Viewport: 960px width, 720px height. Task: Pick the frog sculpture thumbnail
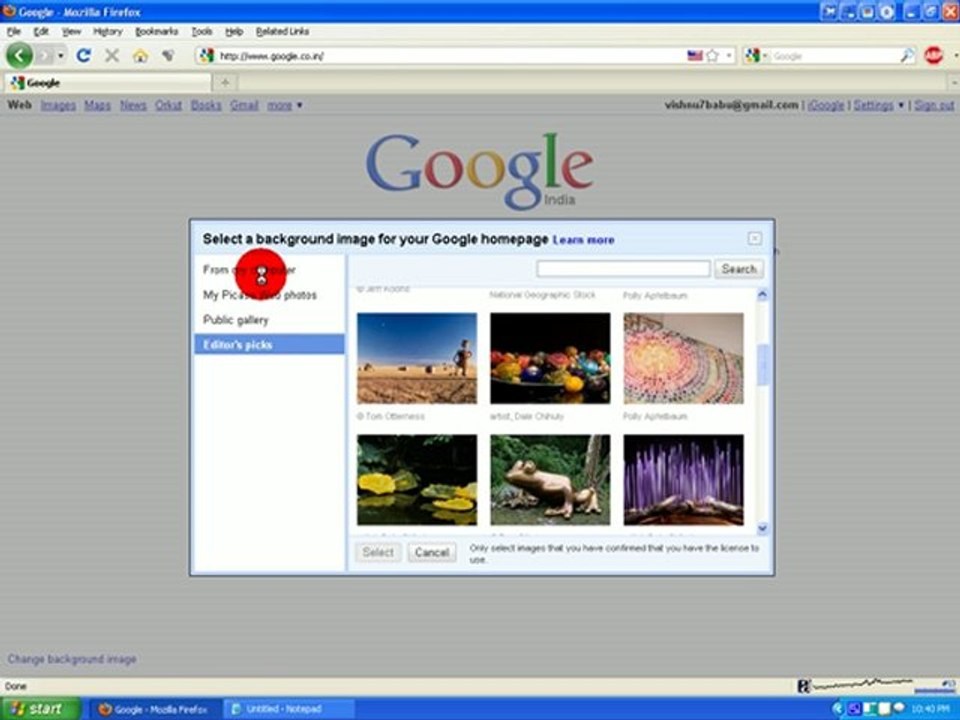[x=550, y=480]
